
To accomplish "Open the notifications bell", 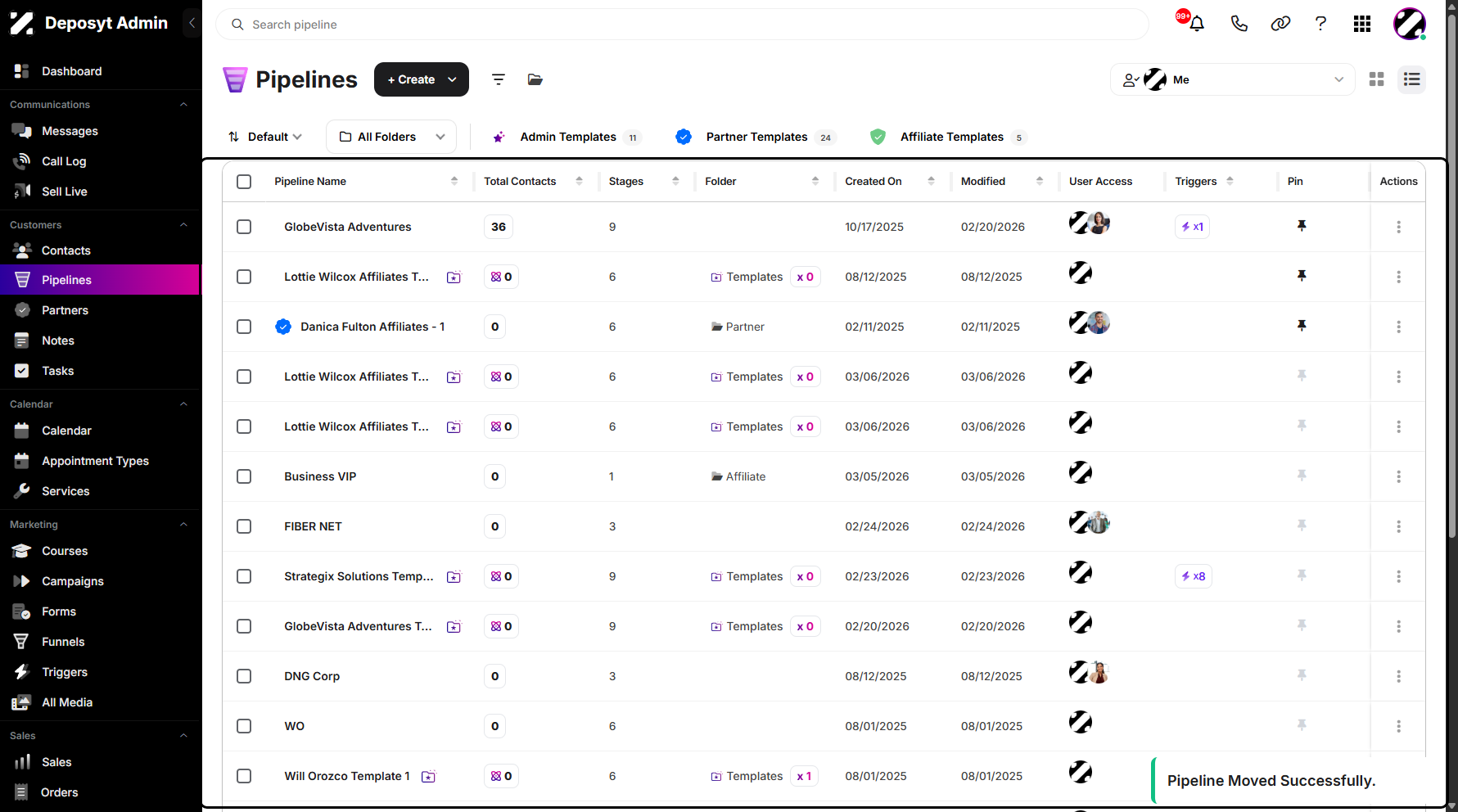I will tap(1196, 24).
